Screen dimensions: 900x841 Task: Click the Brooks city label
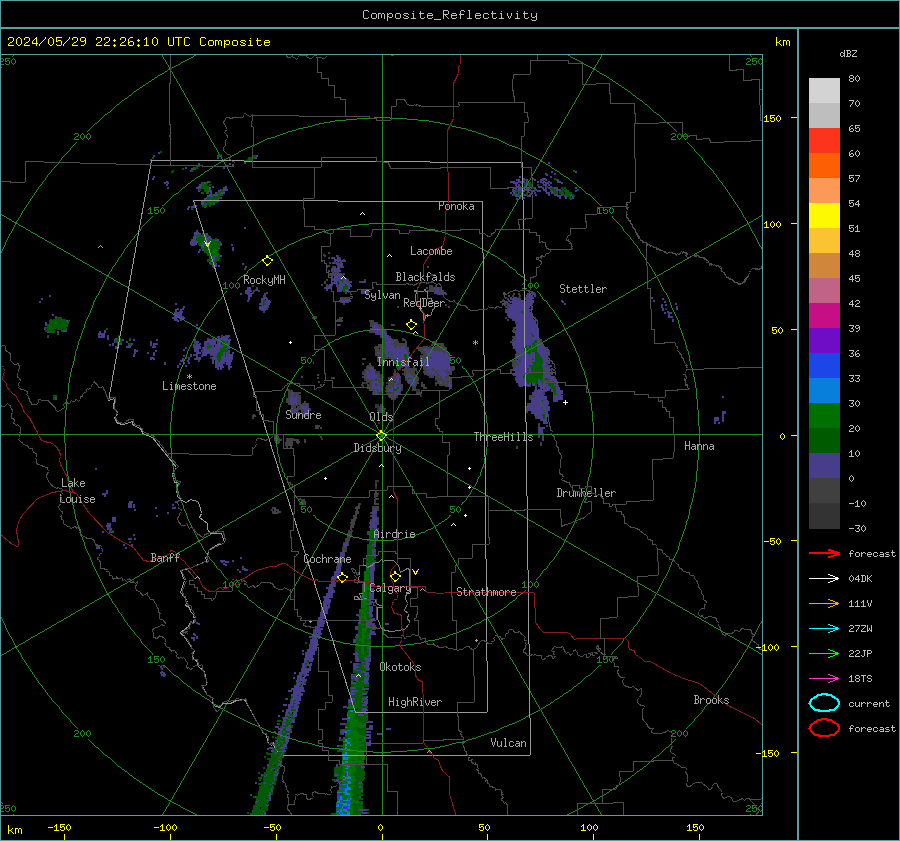(711, 700)
